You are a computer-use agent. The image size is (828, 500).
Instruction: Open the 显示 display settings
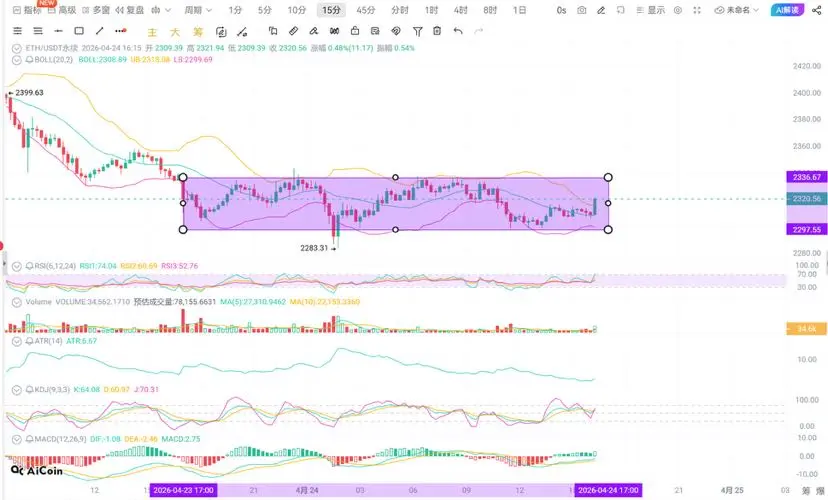point(651,10)
